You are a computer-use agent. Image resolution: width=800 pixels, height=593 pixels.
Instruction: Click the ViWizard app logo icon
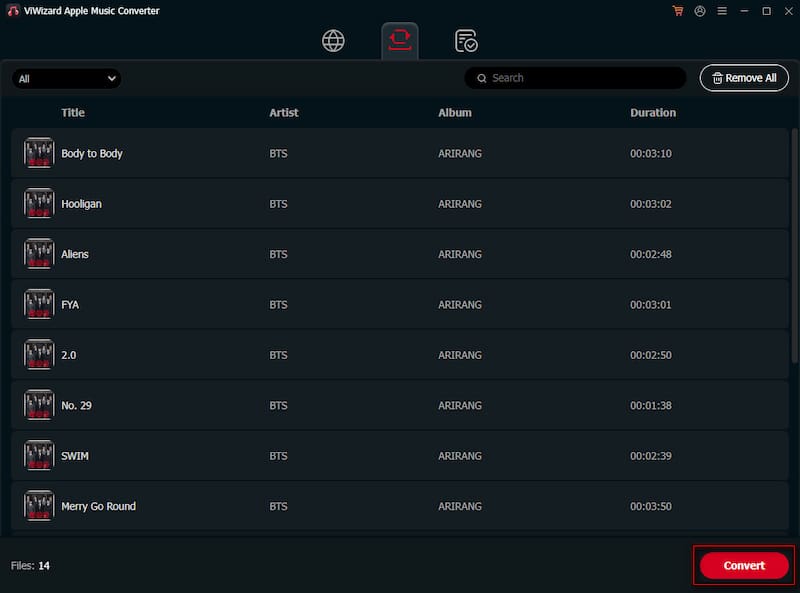pyautogui.click(x=13, y=11)
